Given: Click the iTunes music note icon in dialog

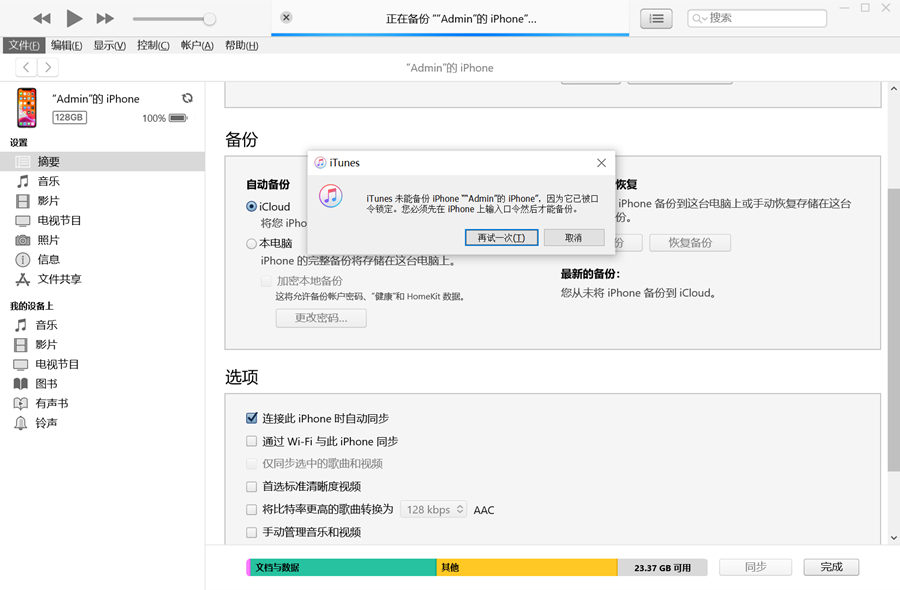Looking at the screenshot, I should tap(331, 196).
